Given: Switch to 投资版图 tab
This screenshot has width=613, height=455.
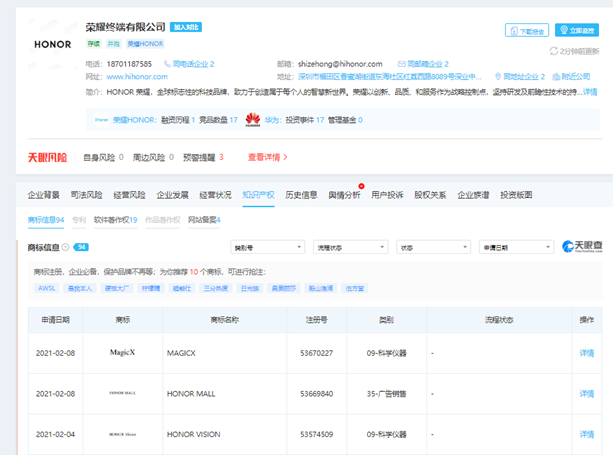Looking at the screenshot, I should [x=516, y=195].
